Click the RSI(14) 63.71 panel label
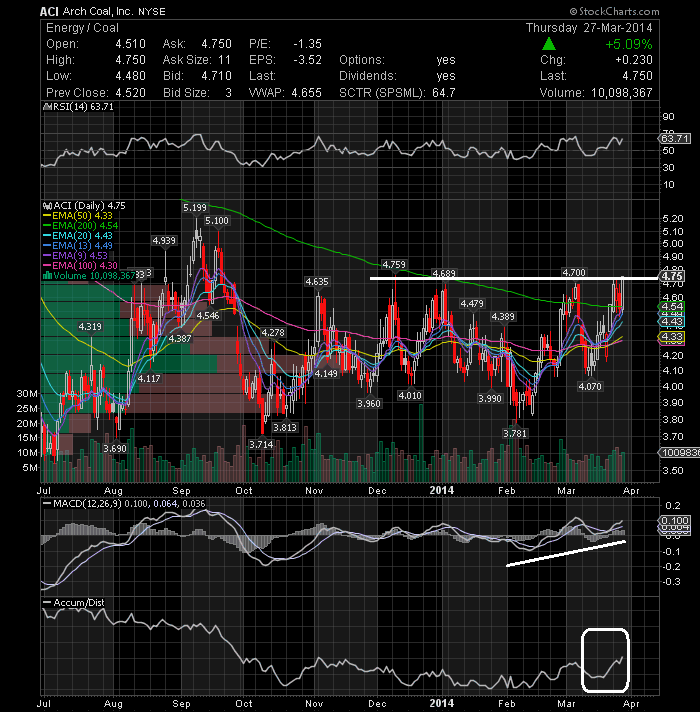The width and height of the screenshot is (700, 712). tap(78, 107)
